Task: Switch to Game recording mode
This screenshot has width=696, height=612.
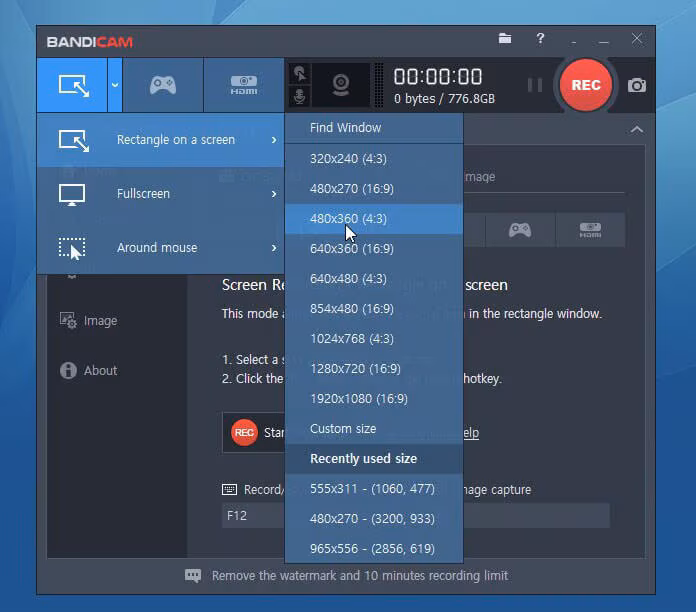Action: point(163,85)
